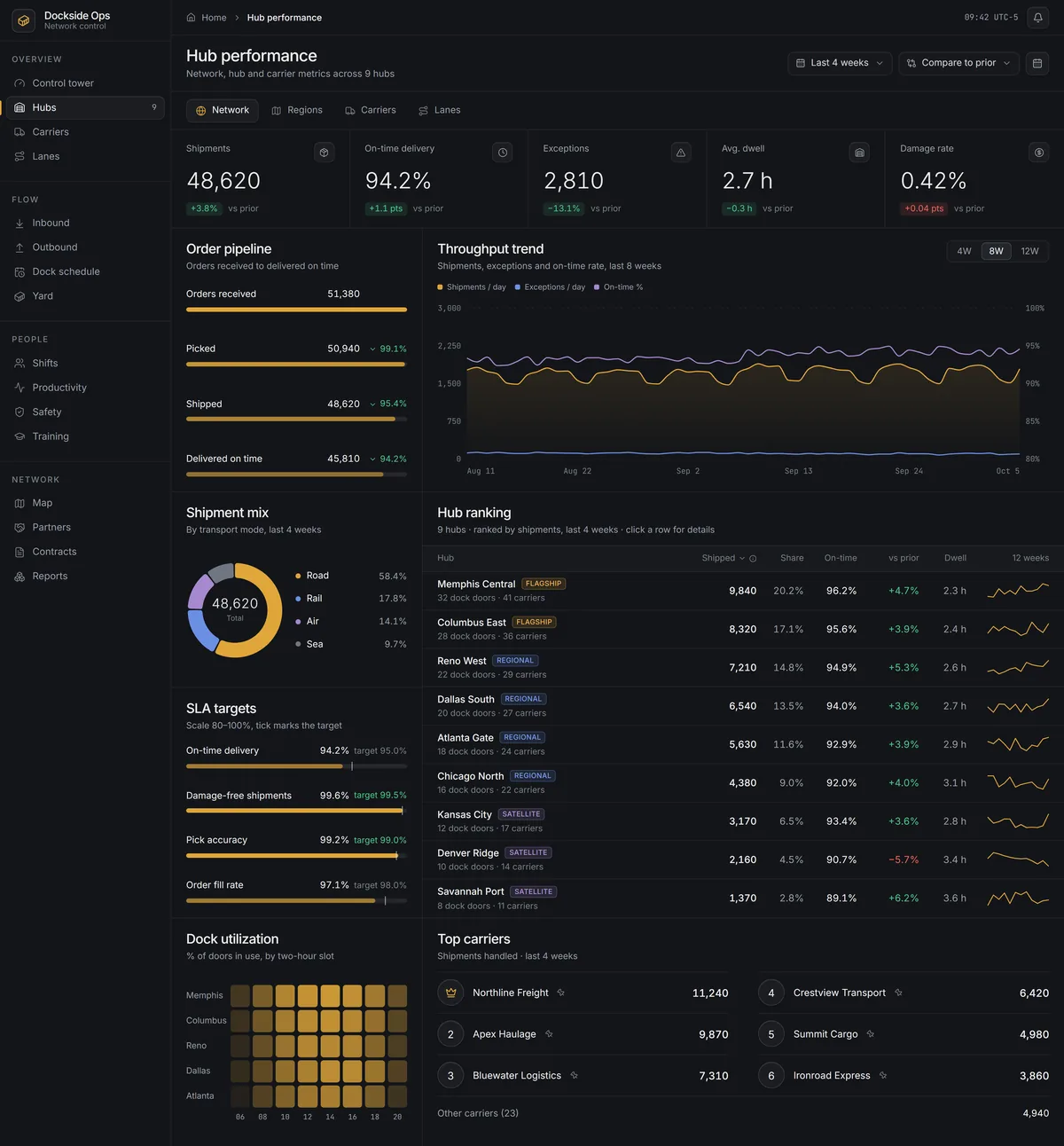Click the Home icon in the breadcrumb
Screen dimensions: 1064x1146
click(x=191, y=18)
